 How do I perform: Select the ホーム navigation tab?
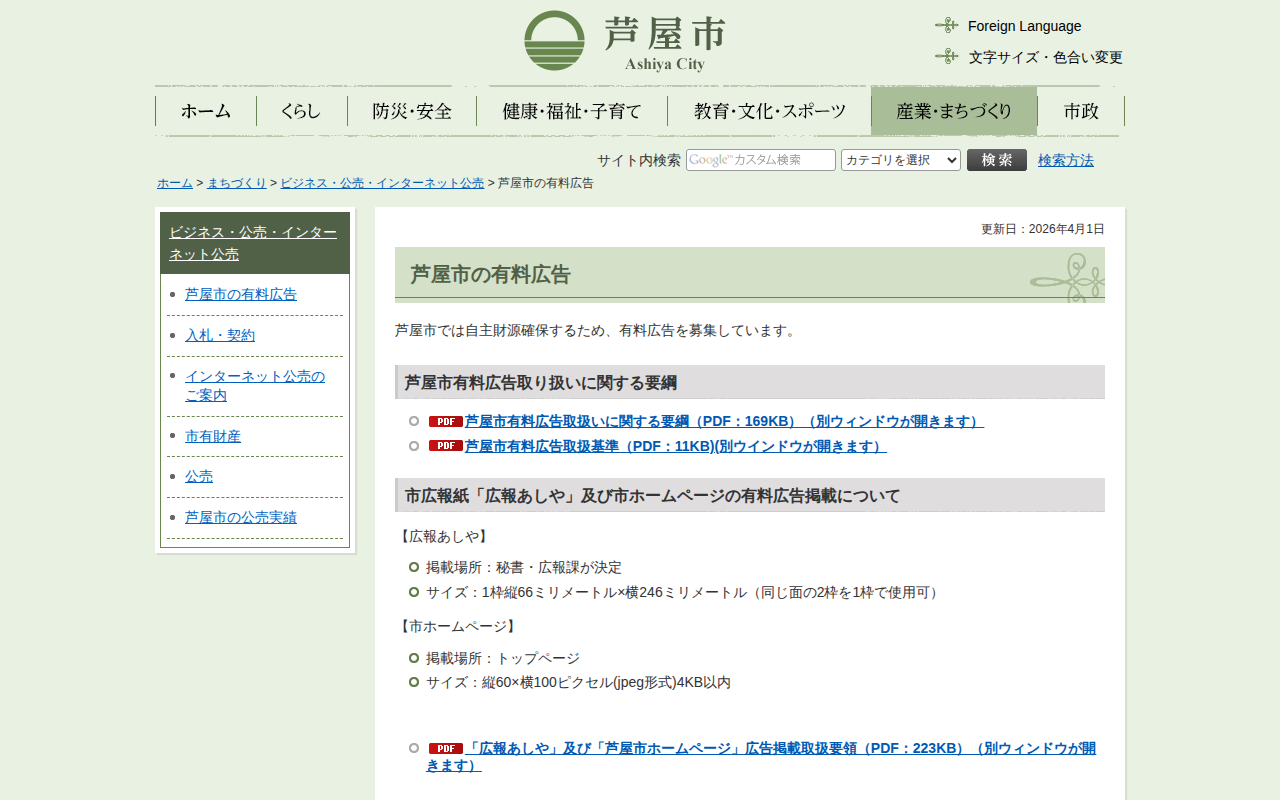pyautogui.click(x=206, y=111)
